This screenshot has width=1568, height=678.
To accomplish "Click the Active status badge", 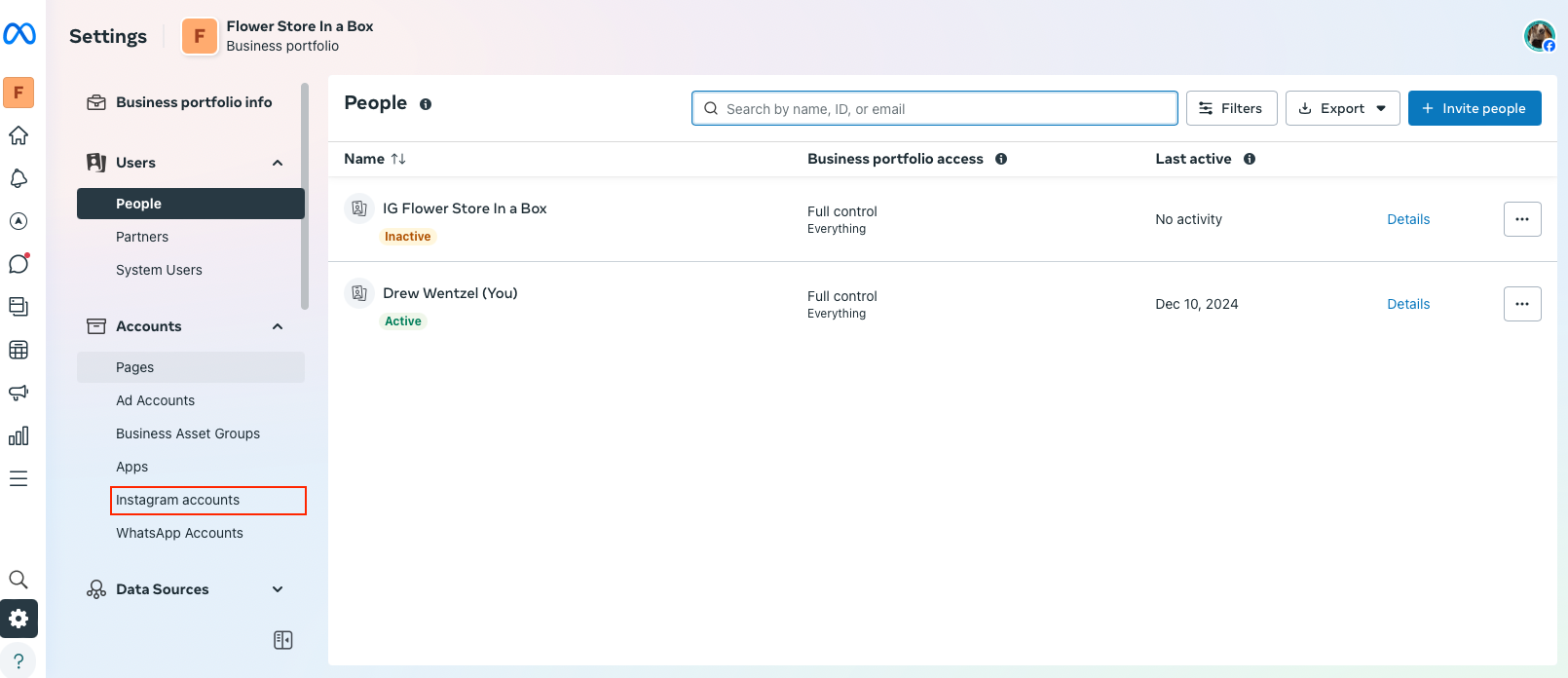I will tap(403, 321).
